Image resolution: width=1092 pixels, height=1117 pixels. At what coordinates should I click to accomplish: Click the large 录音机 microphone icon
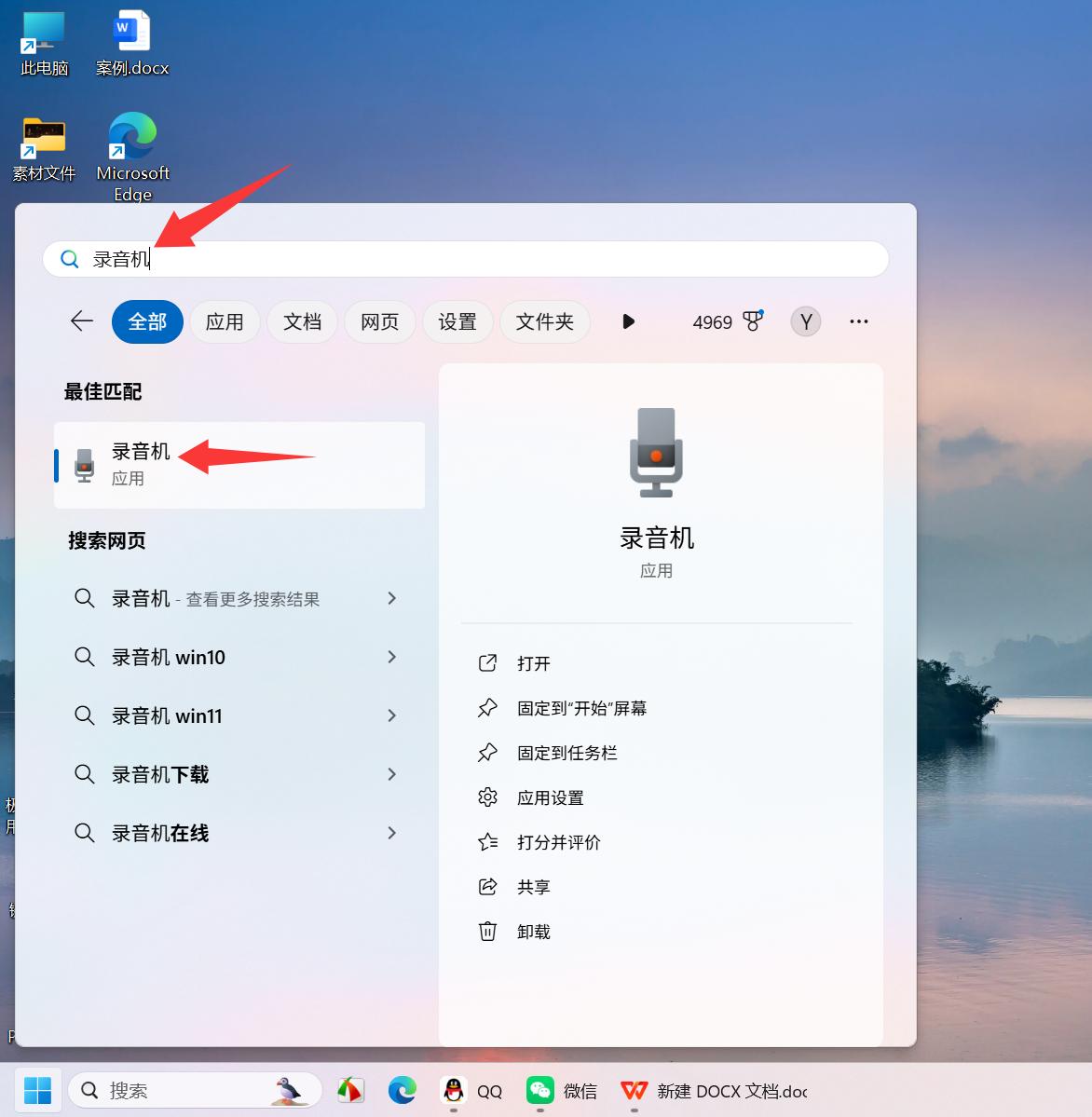pos(656,453)
